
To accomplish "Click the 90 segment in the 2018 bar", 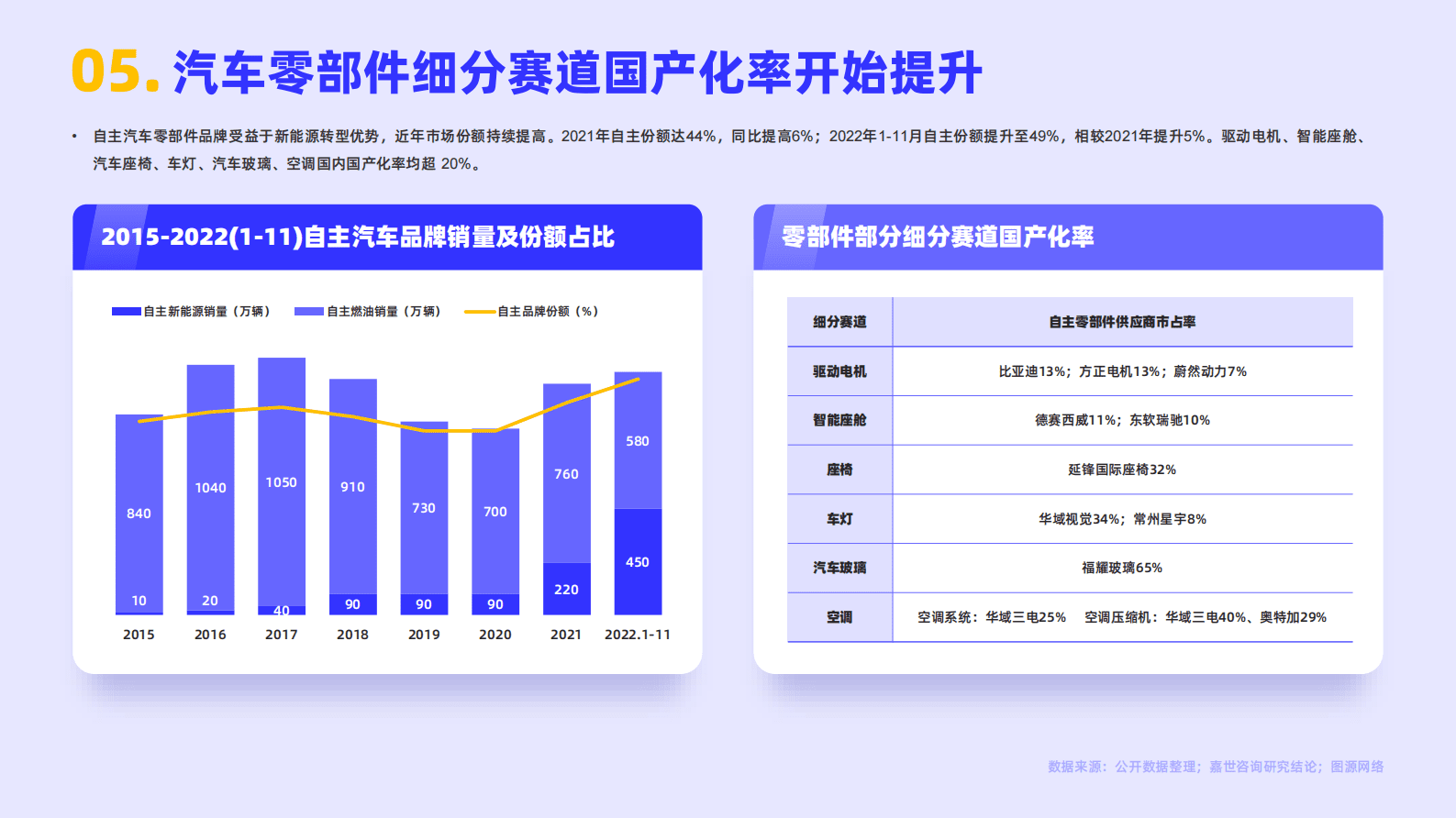I will point(352,604).
